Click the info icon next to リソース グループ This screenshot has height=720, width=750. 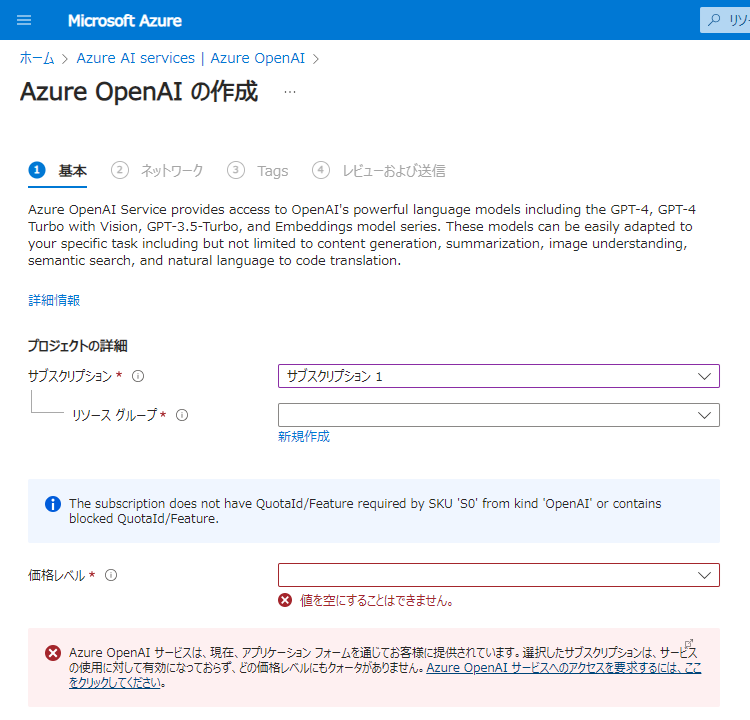click(x=182, y=415)
